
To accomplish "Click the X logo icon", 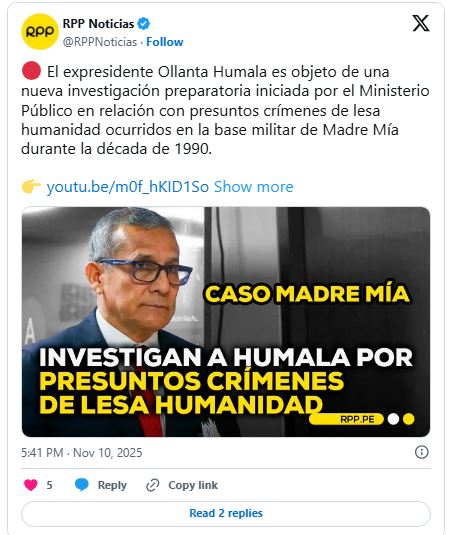I will point(421,23).
